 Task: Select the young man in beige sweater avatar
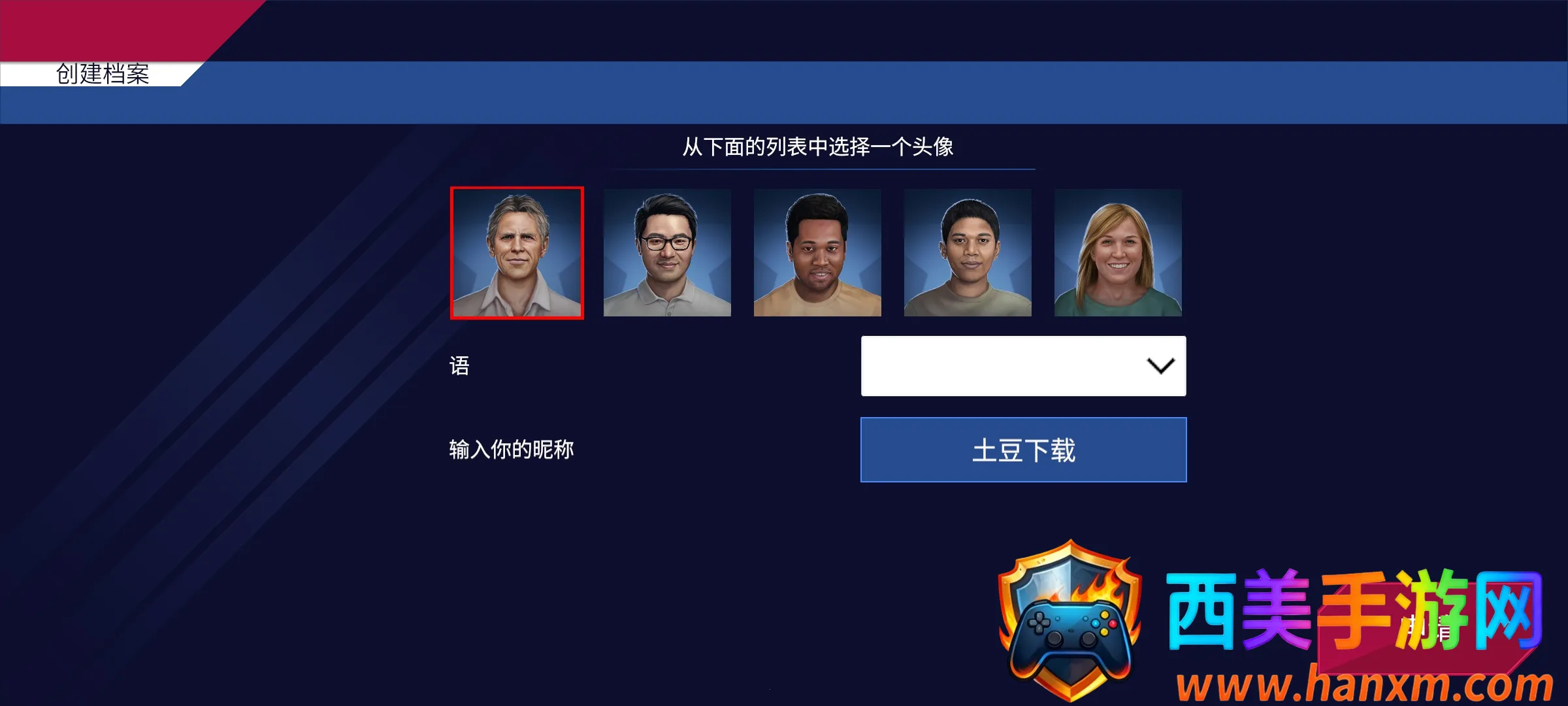click(x=968, y=253)
